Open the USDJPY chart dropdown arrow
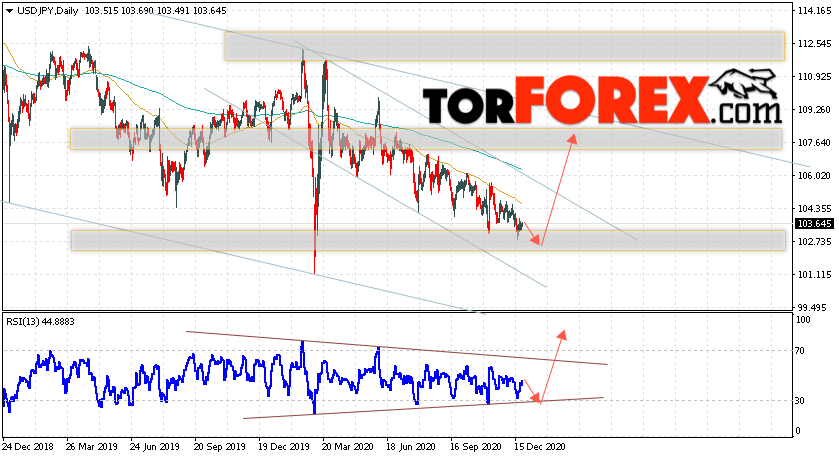The height and width of the screenshot is (458, 839). 10,11
